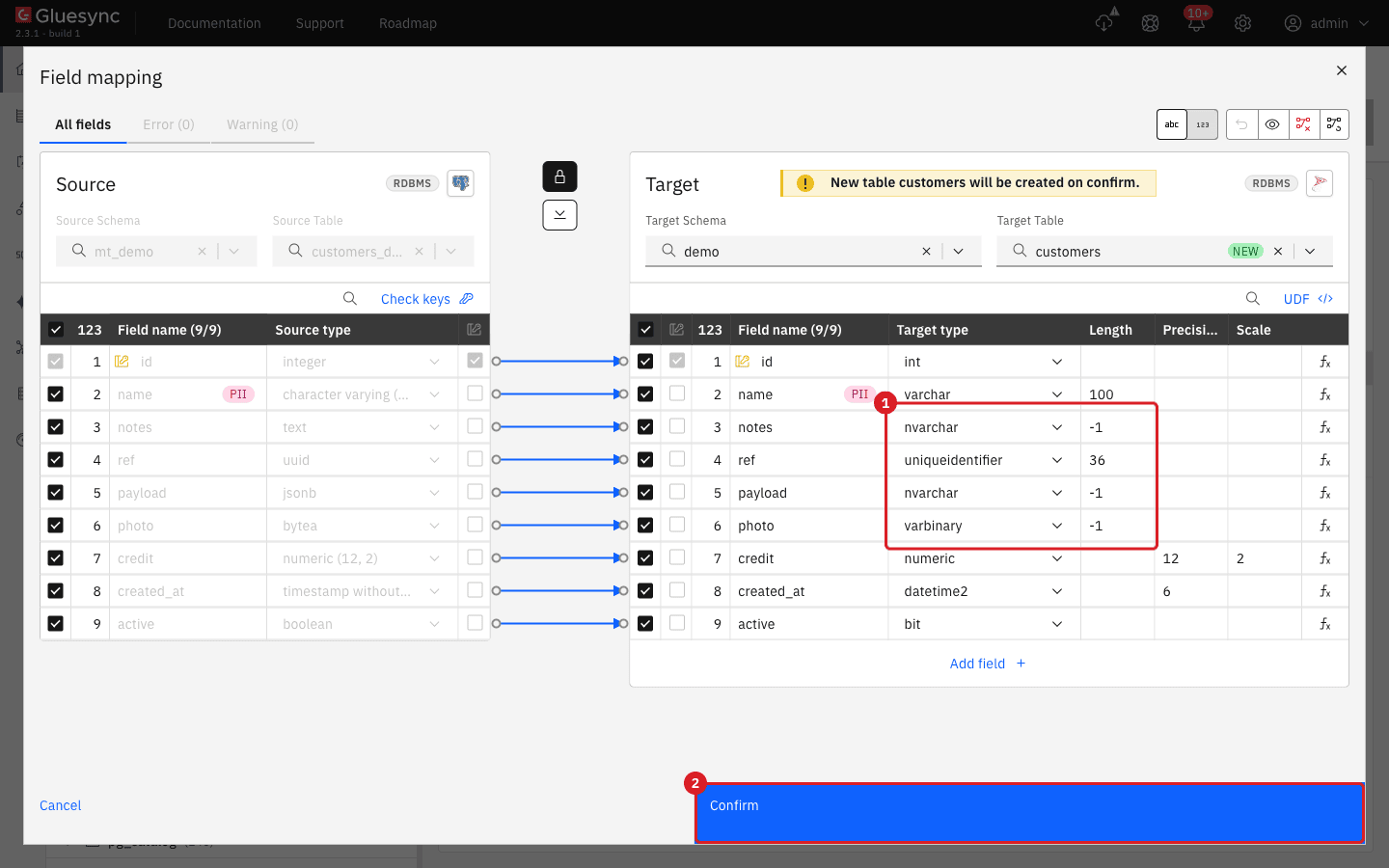Click the collapse arrow button below the lock
Image resolution: width=1389 pixels, height=868 pixels.
pyautogui.click(x=559, y=215)
